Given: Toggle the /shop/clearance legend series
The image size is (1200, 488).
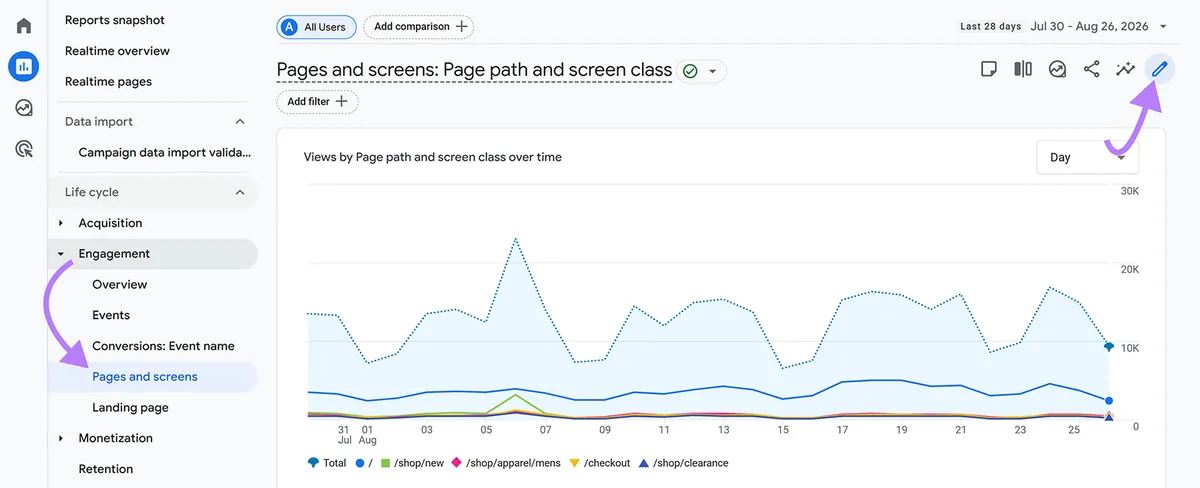Looking at the screenshot, I should tap(683, 463).
